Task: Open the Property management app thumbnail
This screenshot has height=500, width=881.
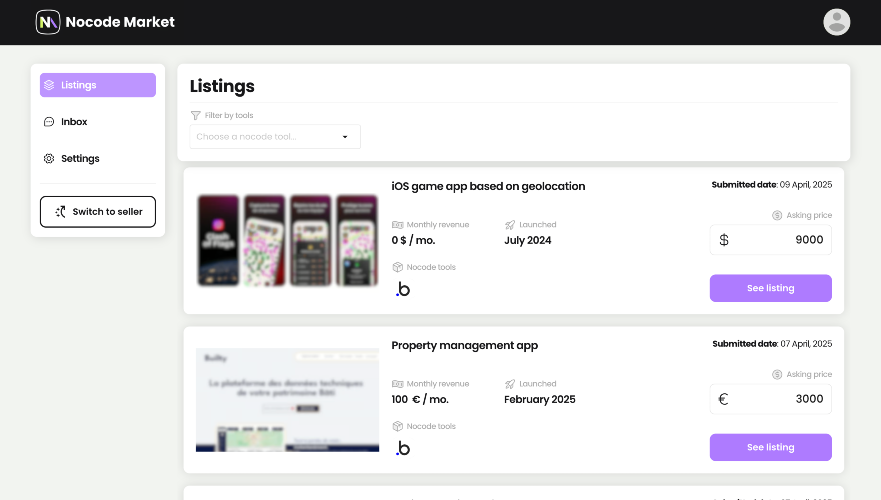Action: click(x=288, y=400)
